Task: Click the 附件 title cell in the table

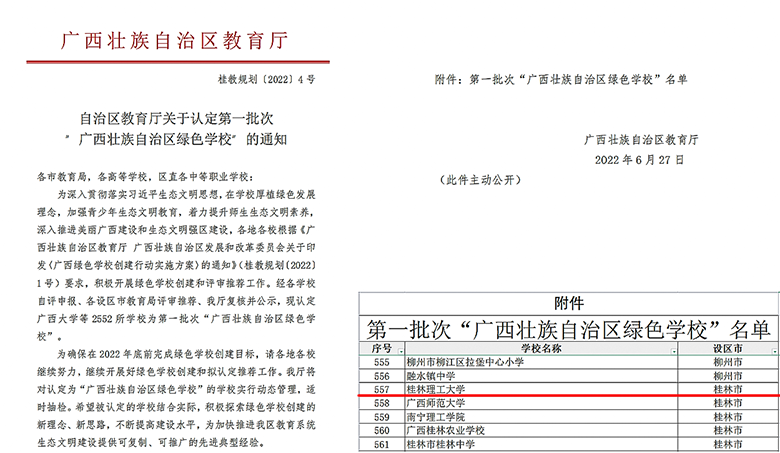Action: pos(569,303)
